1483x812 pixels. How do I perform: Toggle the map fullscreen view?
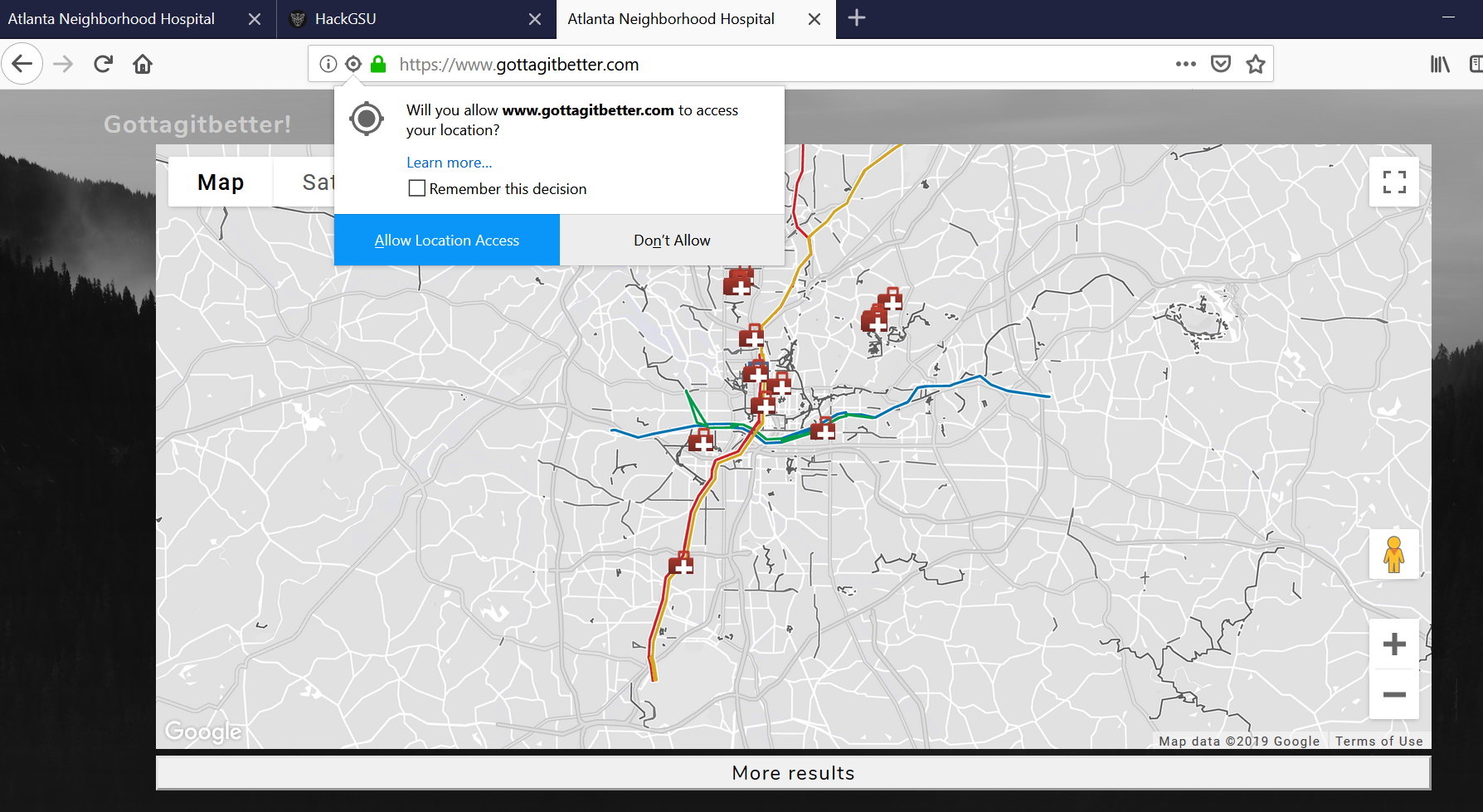click(x=1394, y=182)
